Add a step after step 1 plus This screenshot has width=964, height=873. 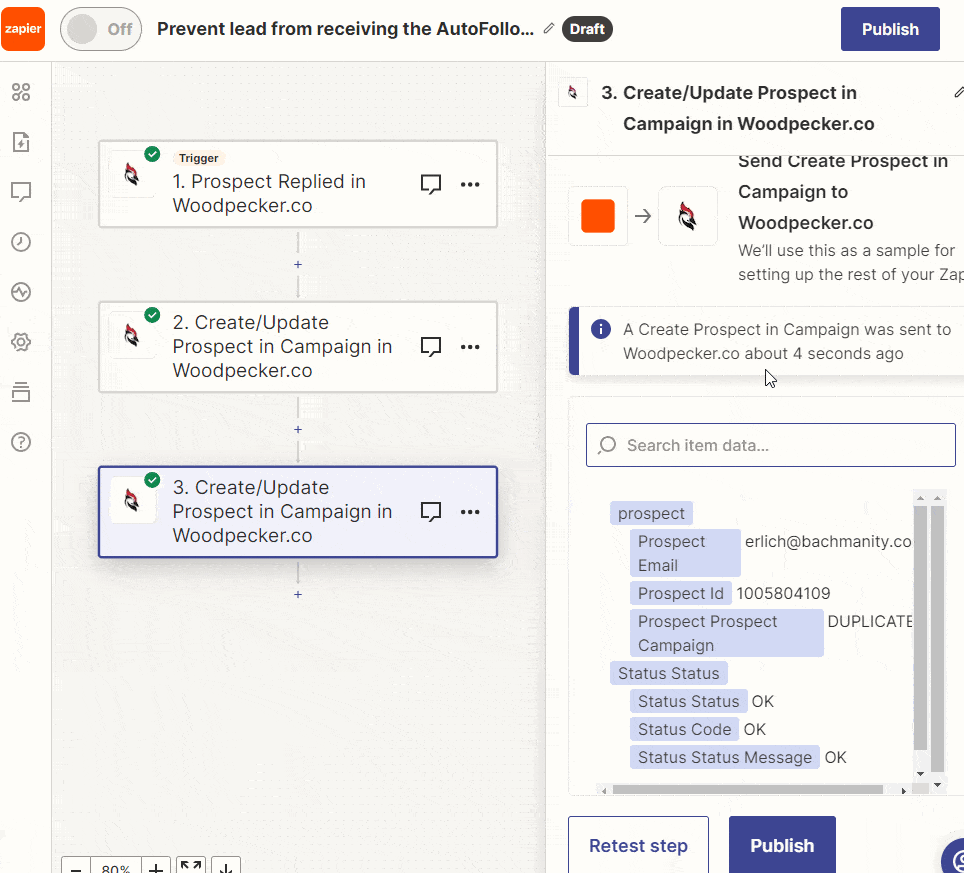pos(298,264)
